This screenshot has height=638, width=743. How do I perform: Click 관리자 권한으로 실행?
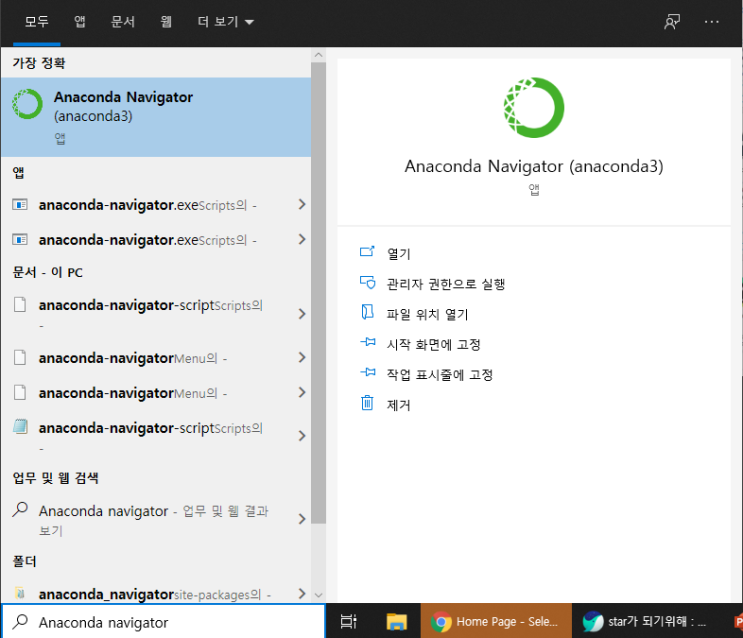pos(446,284)
